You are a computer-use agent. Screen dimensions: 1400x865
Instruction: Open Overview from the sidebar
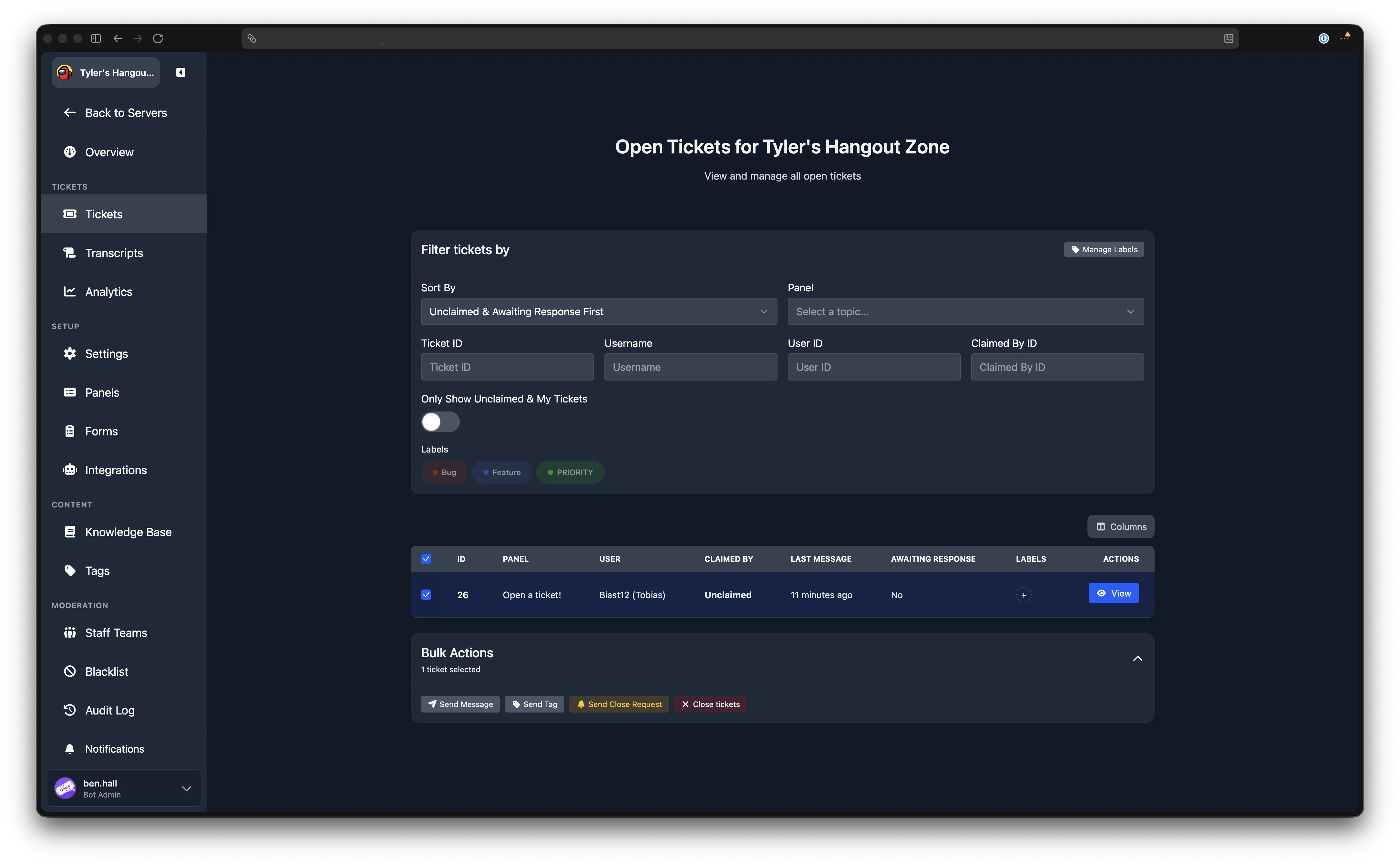tap(124, 152)
